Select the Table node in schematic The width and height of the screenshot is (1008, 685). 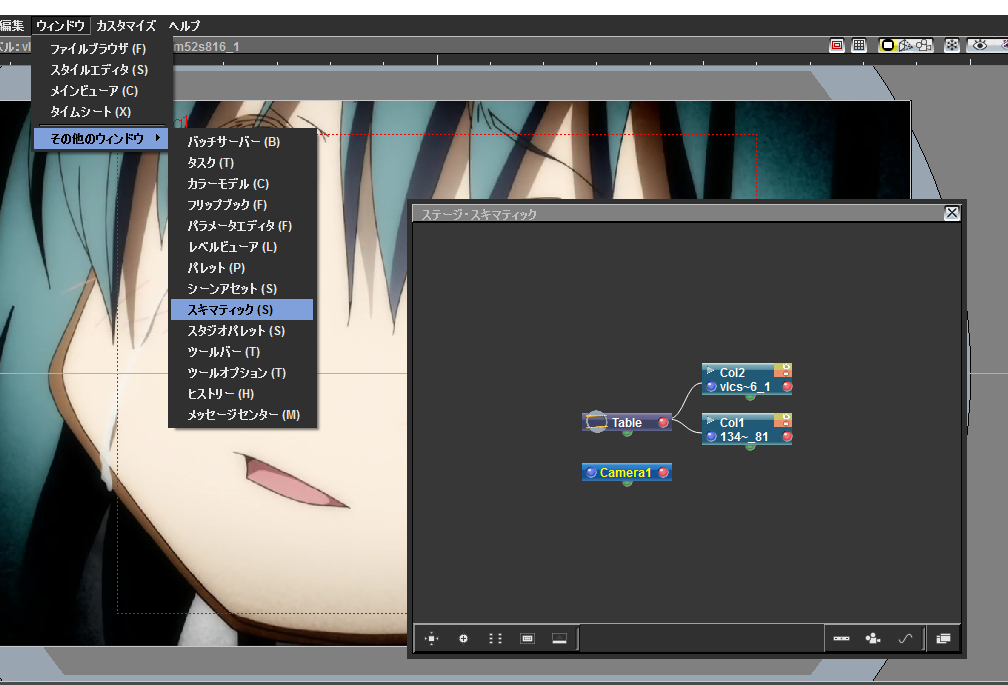pyautogui.click(x=627, y=422)
